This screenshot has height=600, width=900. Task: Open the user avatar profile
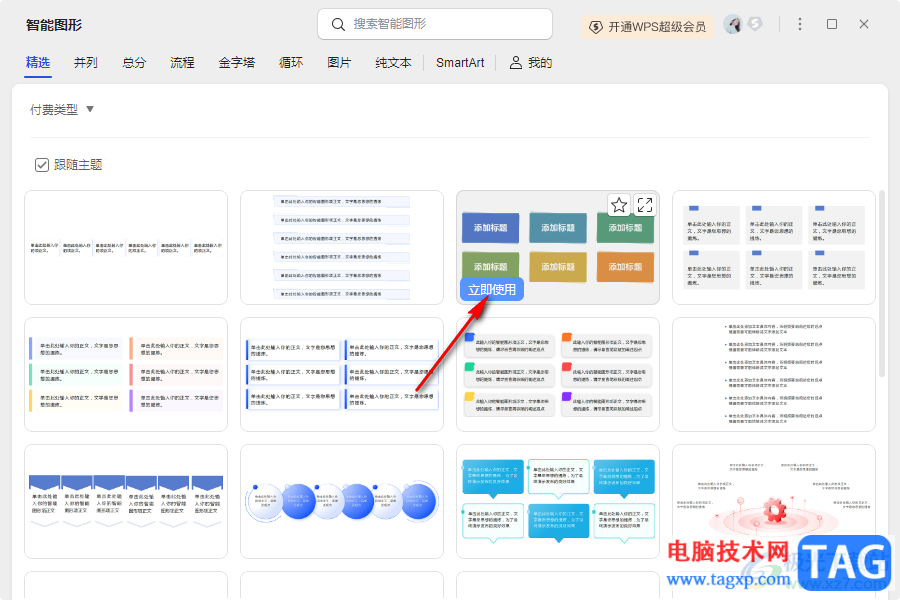[x=732, y=24]
